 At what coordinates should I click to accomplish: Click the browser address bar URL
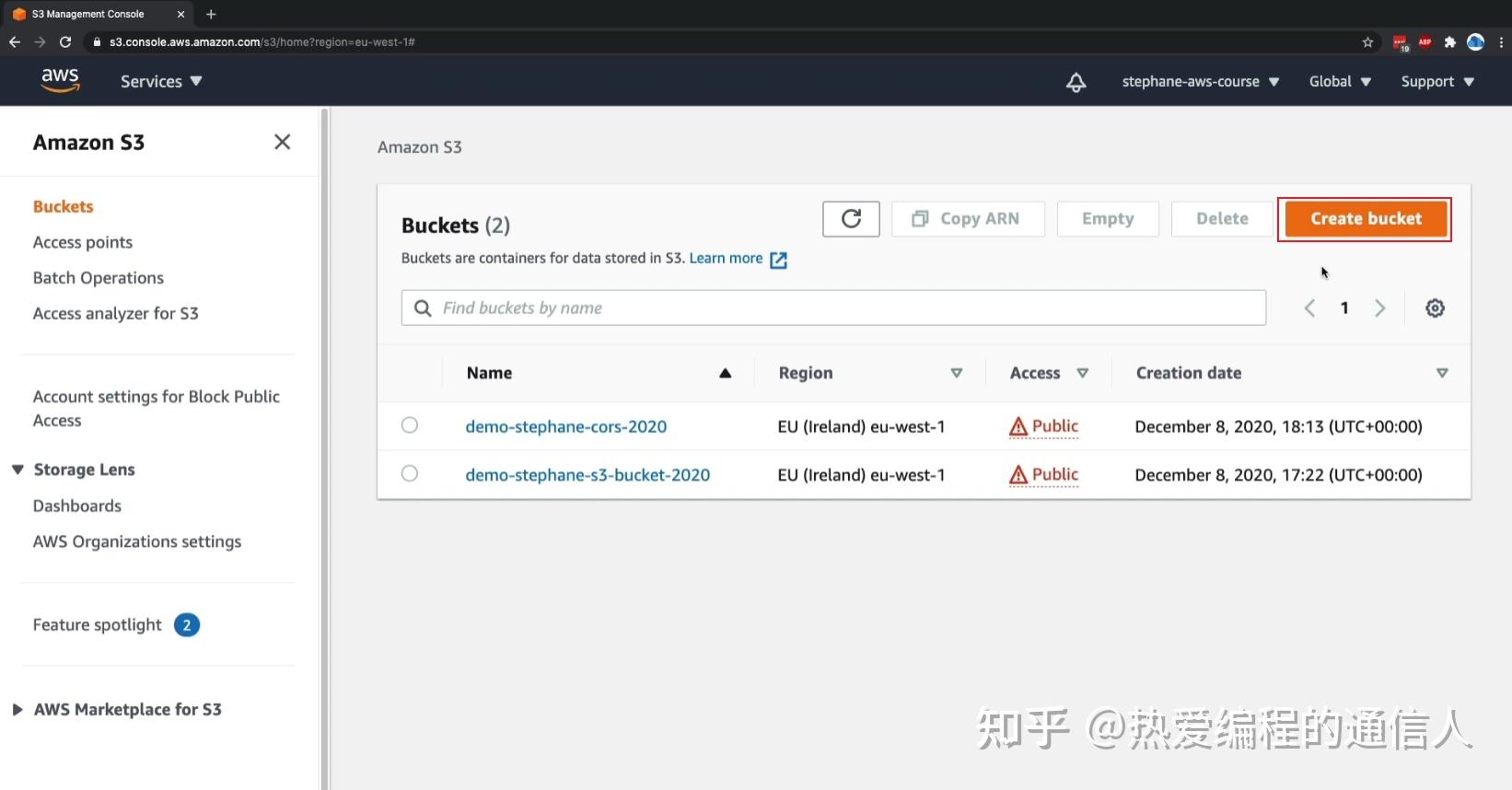tap(262, 41)
